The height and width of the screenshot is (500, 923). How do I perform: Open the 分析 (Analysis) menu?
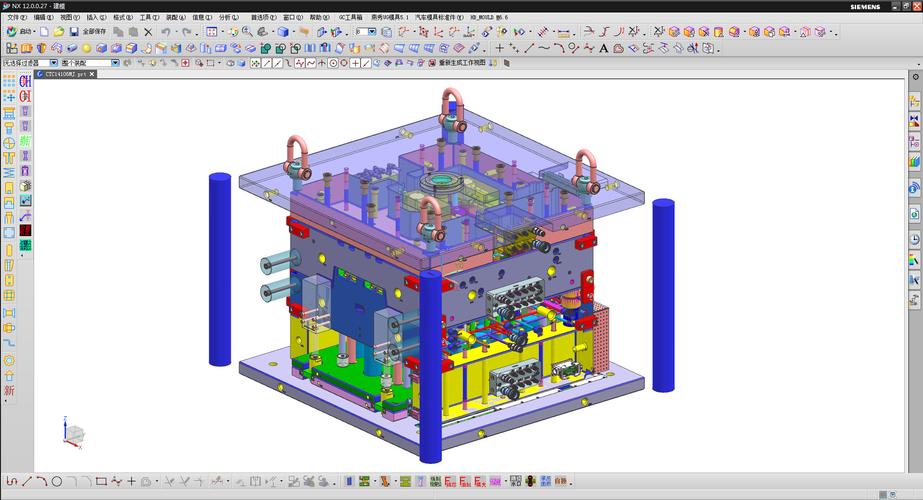click(229, 18)
